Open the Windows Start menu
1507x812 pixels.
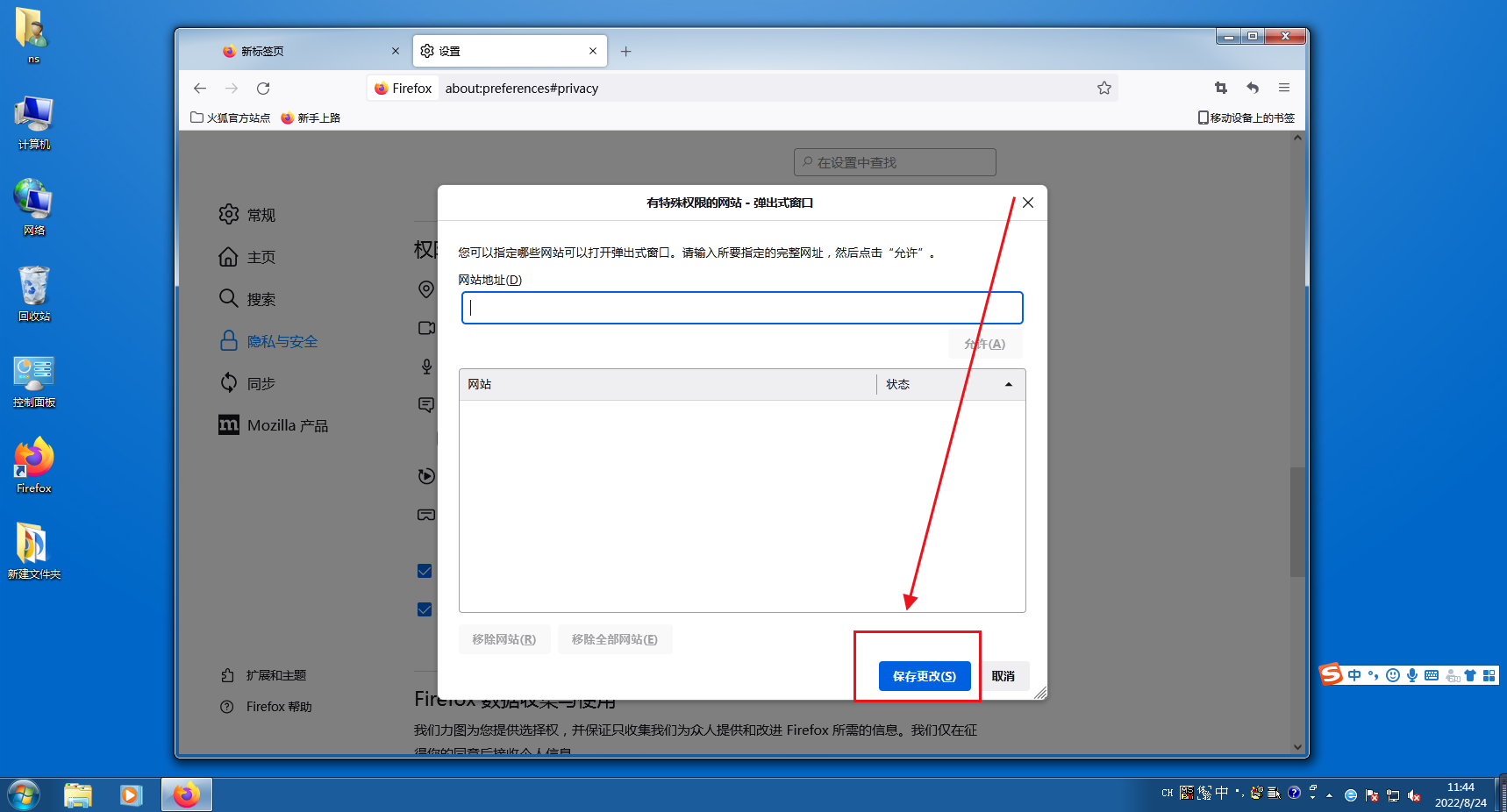click(x=23, y=795)
